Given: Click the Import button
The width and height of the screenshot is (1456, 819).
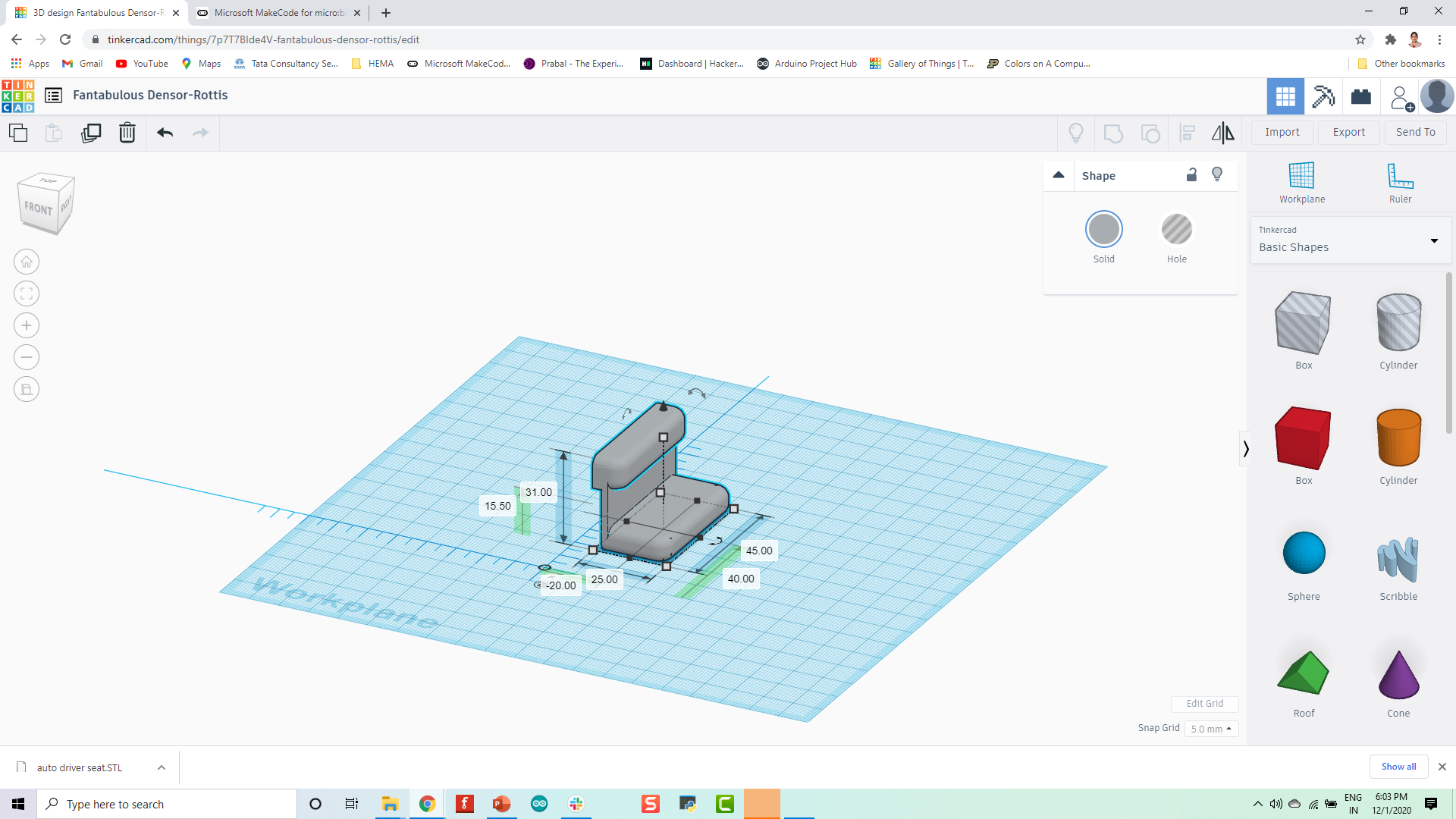Looking at the screenshot, I should pyautogui.click(x=1282, y=131).
